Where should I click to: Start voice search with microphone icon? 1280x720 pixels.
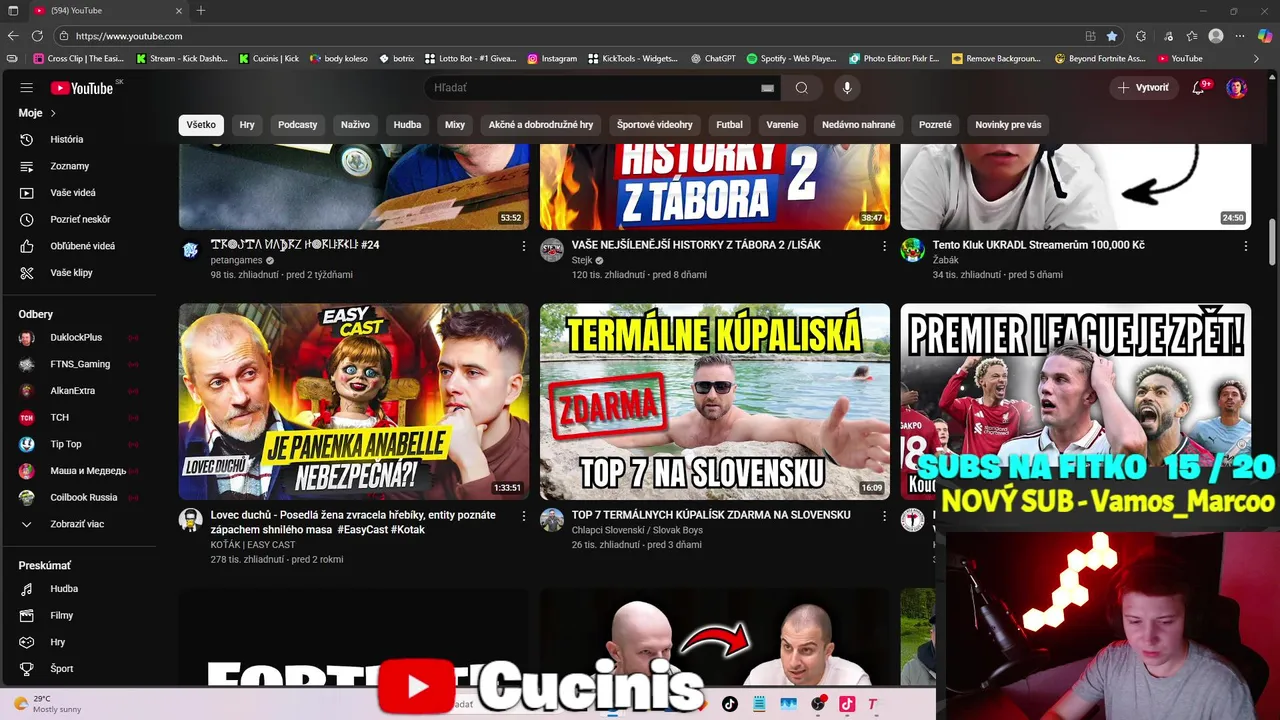click(x=847, y=88)
